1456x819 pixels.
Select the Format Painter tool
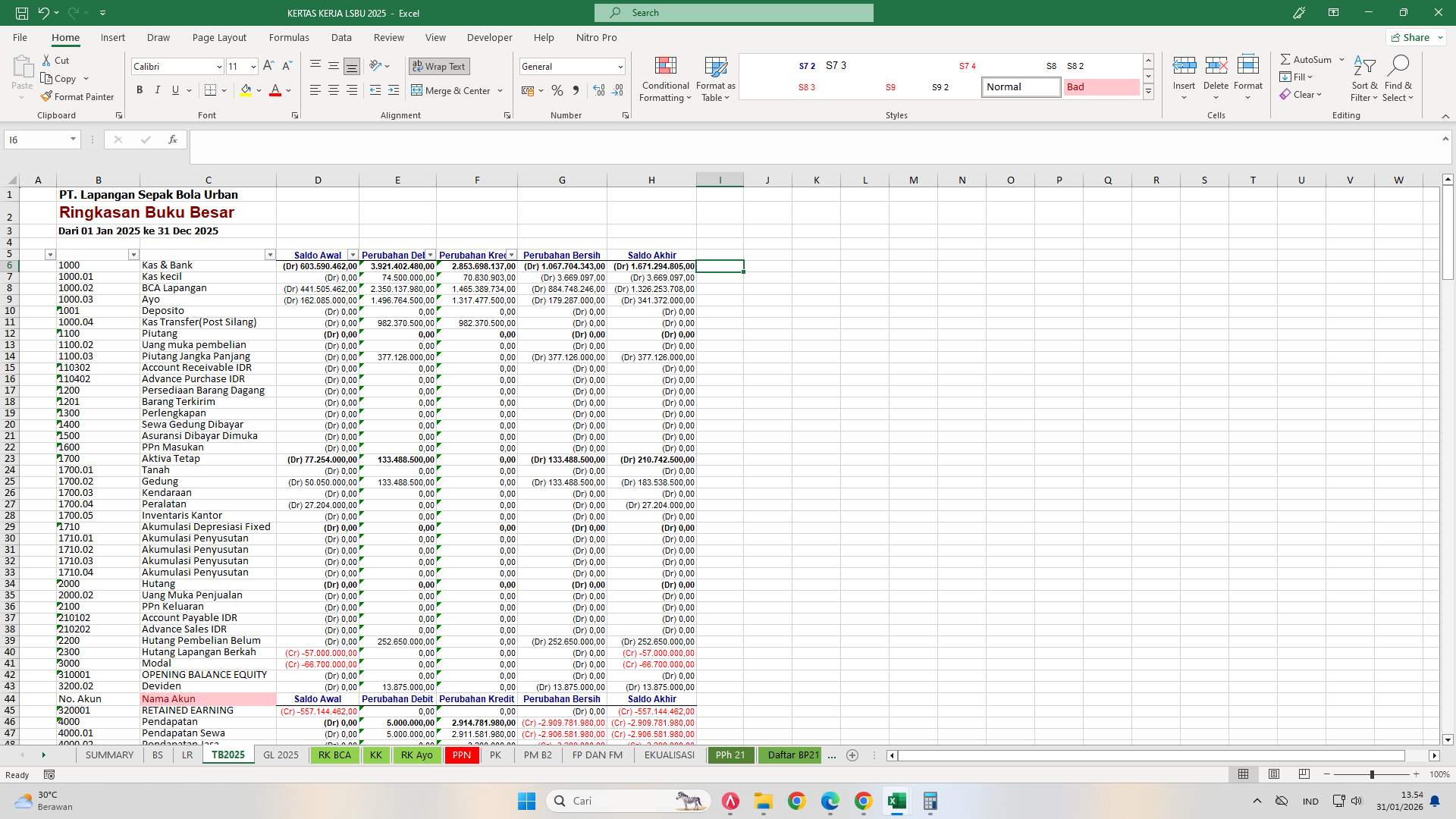coord(78,96)
